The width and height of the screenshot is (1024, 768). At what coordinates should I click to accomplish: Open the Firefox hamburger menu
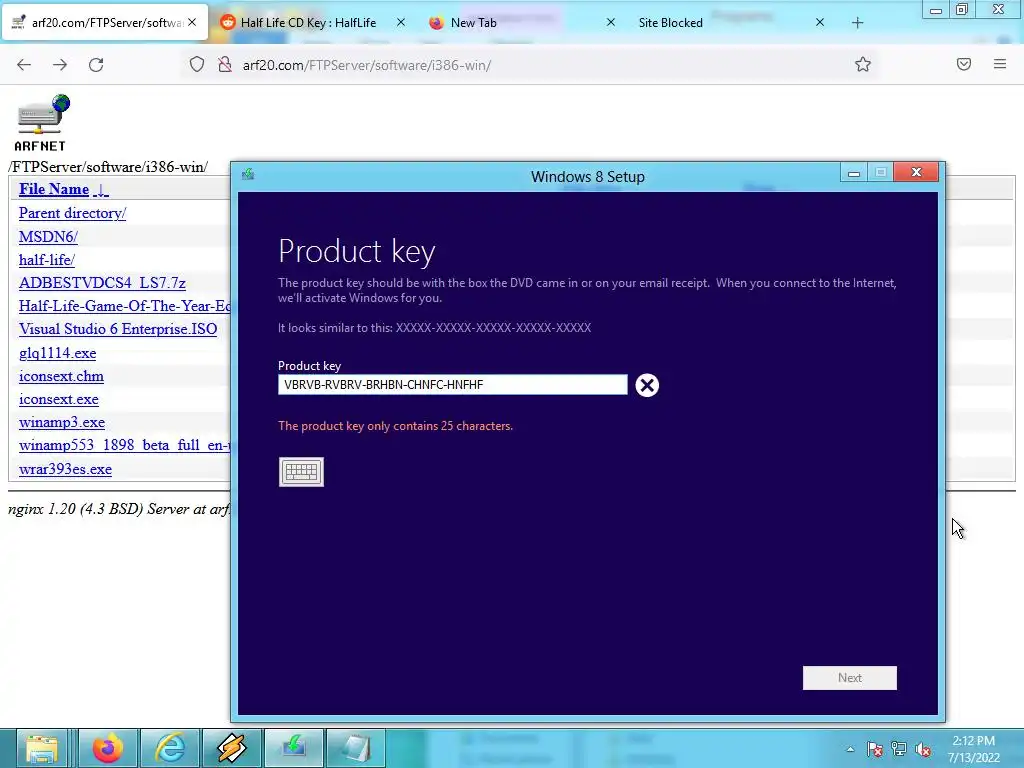[1000, 64]
